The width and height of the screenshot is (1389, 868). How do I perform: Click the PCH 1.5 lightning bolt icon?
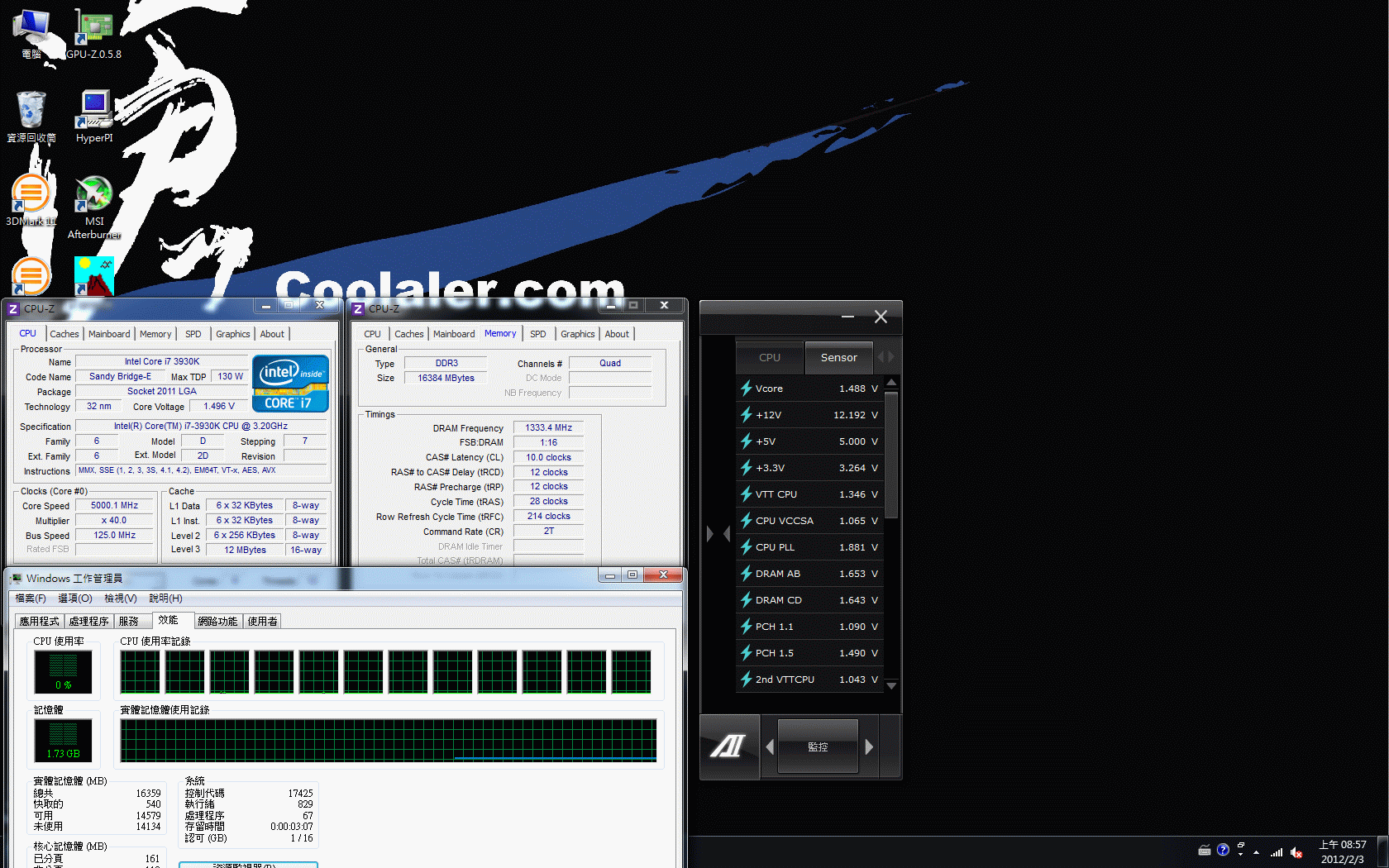click(x=746, y=653)
